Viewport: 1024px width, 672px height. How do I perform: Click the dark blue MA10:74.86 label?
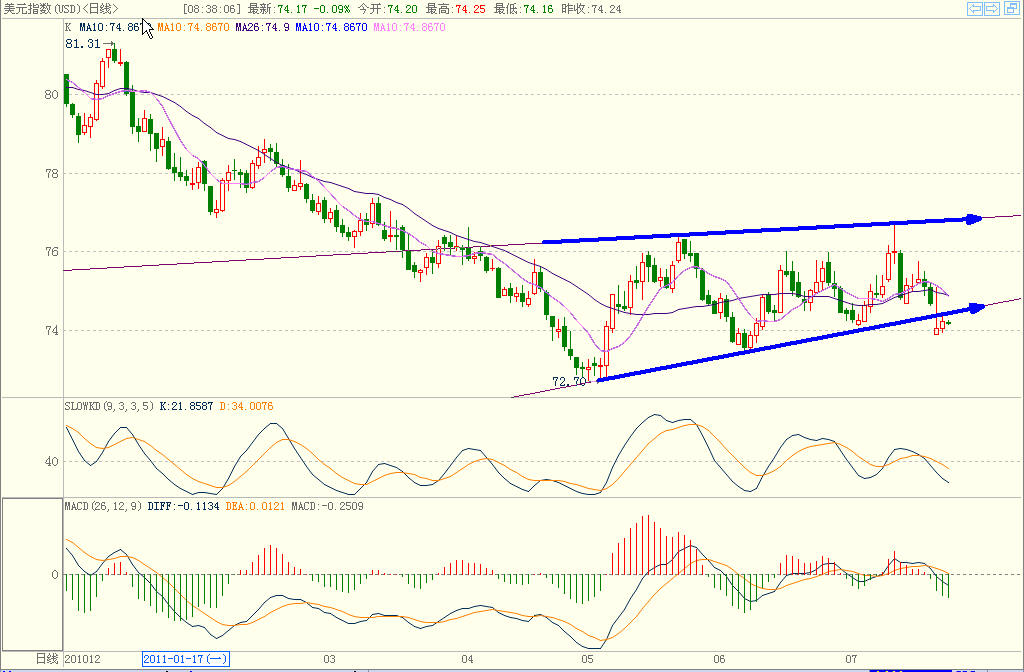[x=110, y=27]
